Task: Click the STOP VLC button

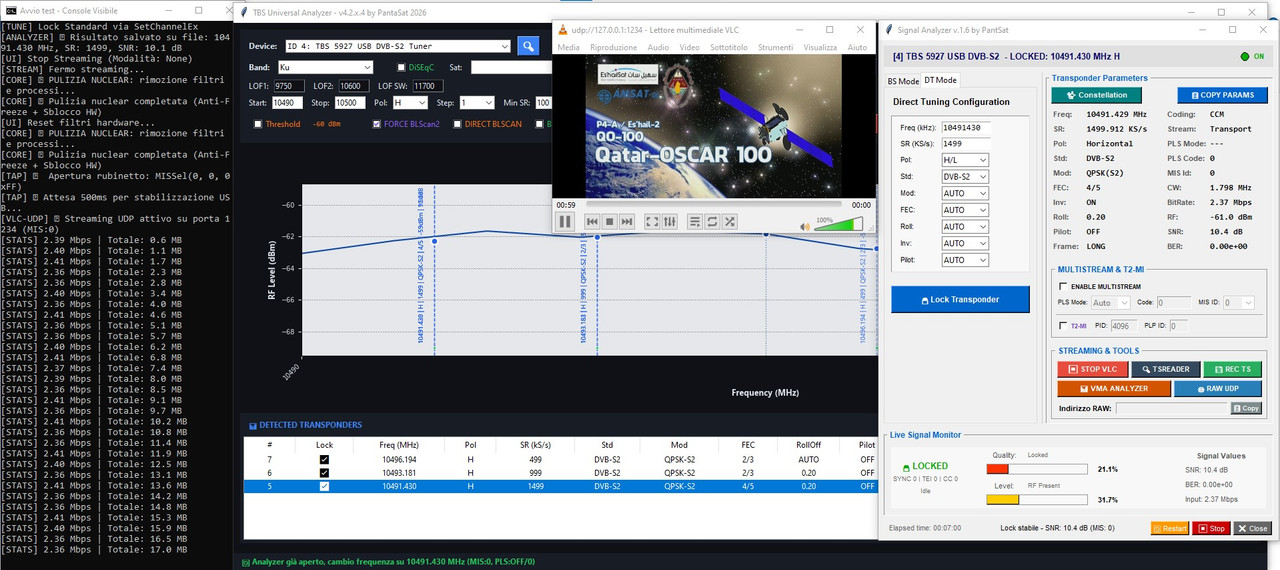Action: (x=1092, y=369)
